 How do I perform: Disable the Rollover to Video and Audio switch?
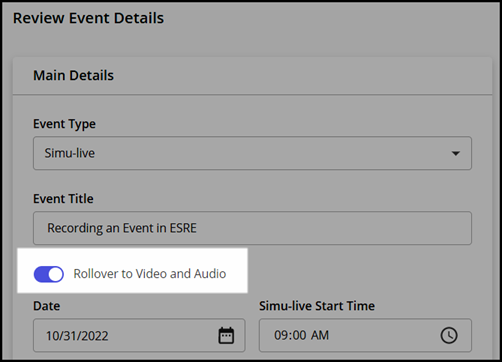click(x=49, y=274)
